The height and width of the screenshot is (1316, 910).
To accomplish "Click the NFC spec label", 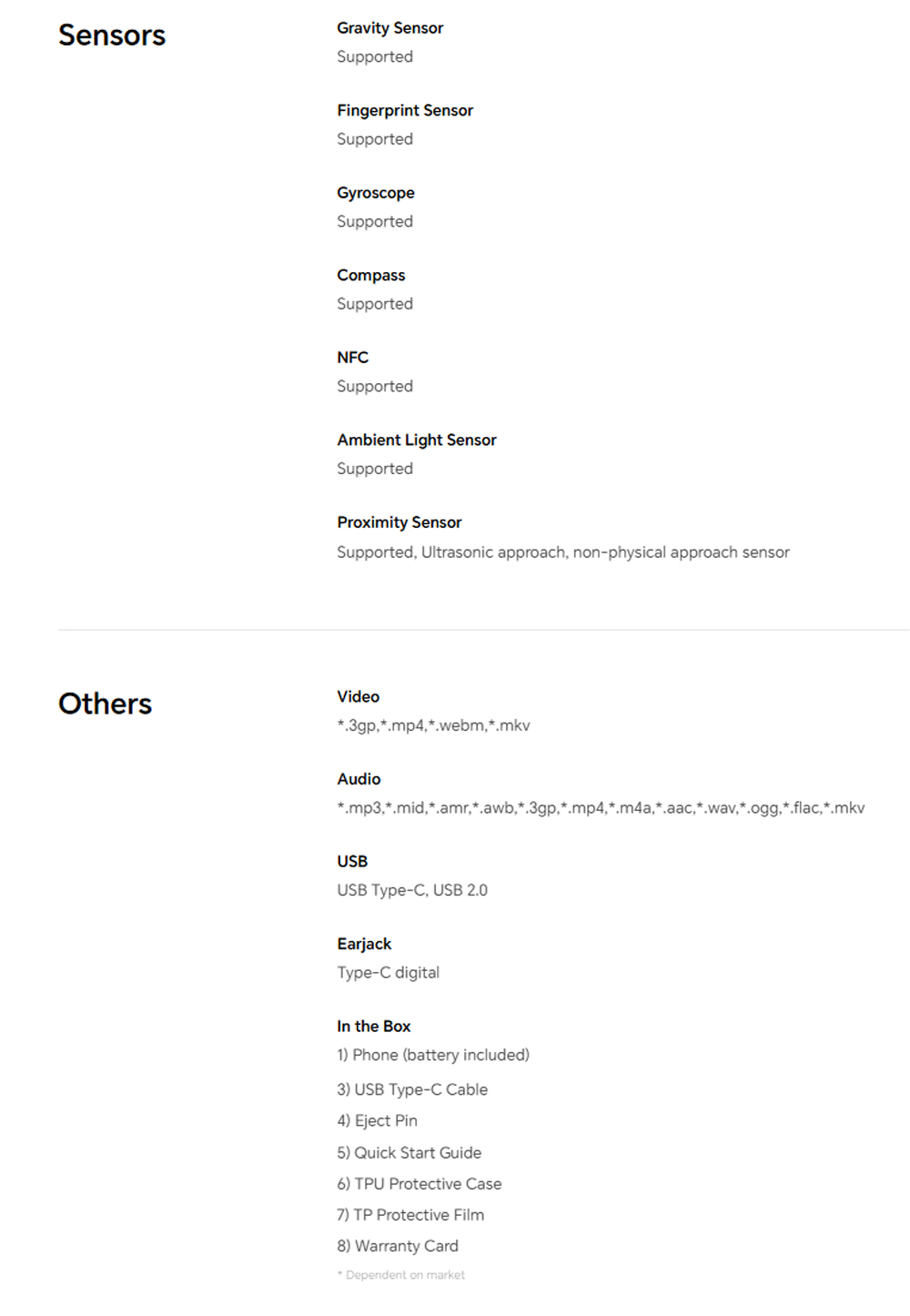I will (x=353, y=358).
